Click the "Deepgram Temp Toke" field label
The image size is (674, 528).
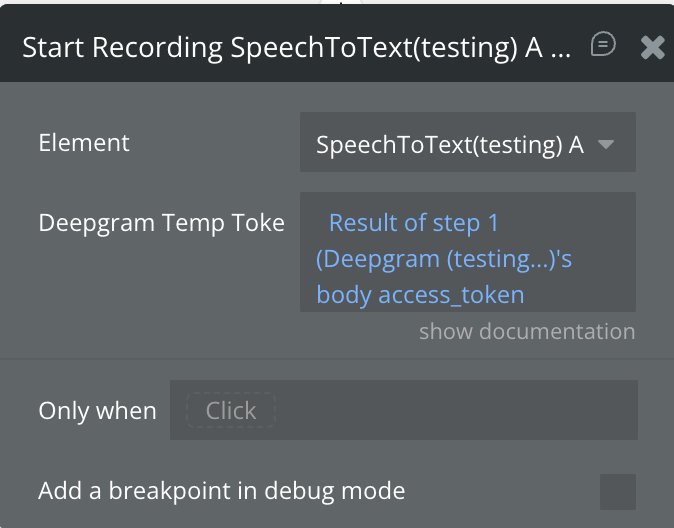161,222
